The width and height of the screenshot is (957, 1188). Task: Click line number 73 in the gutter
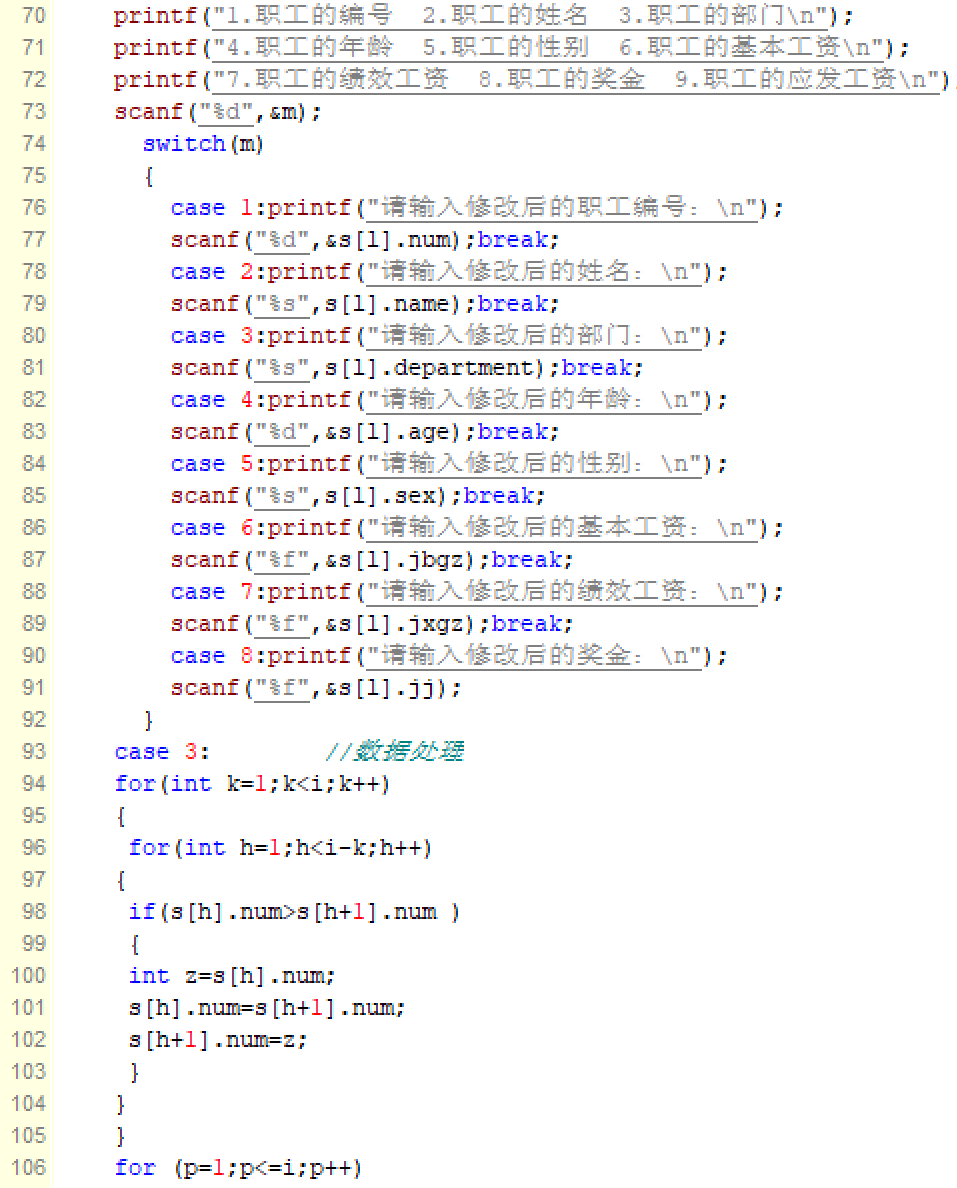(x=33, y=111)
